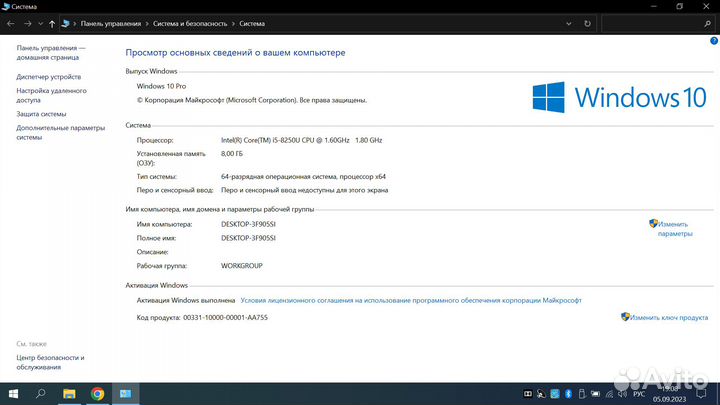Open the recent locations dropdown arrow
Viewport: 720px width, 405px height.
[x=40, y=24]
